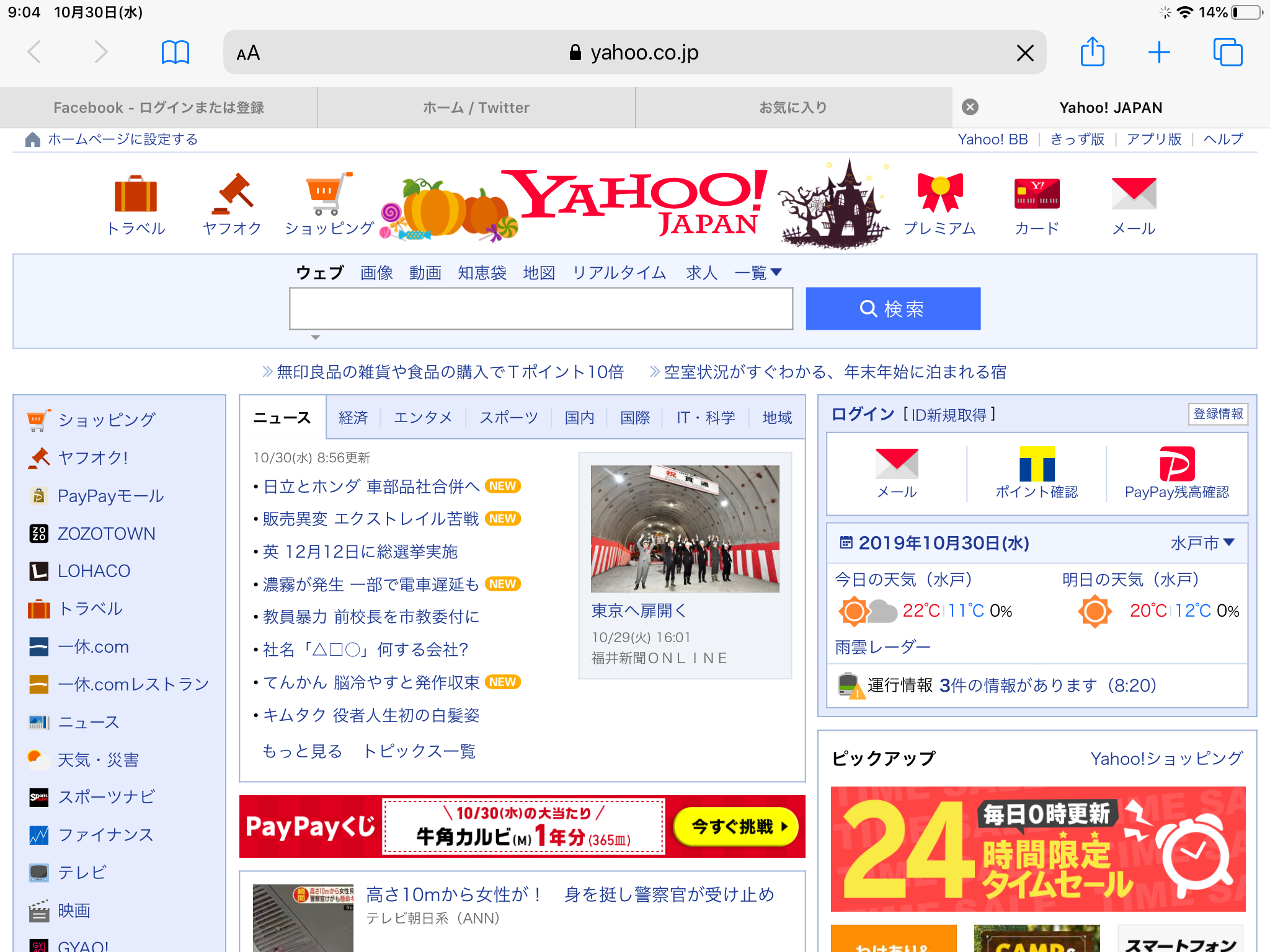Image resolution: width=1270 pixels, height=952 pixels.
Task: Focus the Yahoo search input field
Action: pyautogui.click(x=541, y=309)
